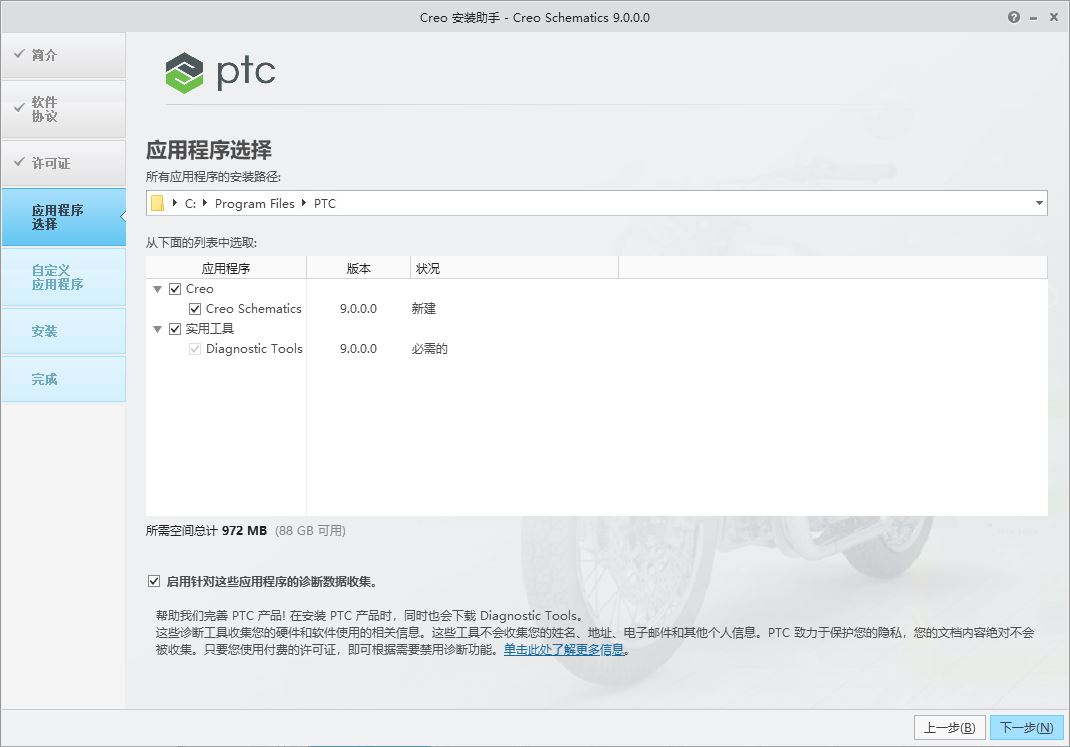The width and height of the screenshot is (1070, 747).
Task: Click the 上一步(B) back button
Action: click(x=949, y=728)
